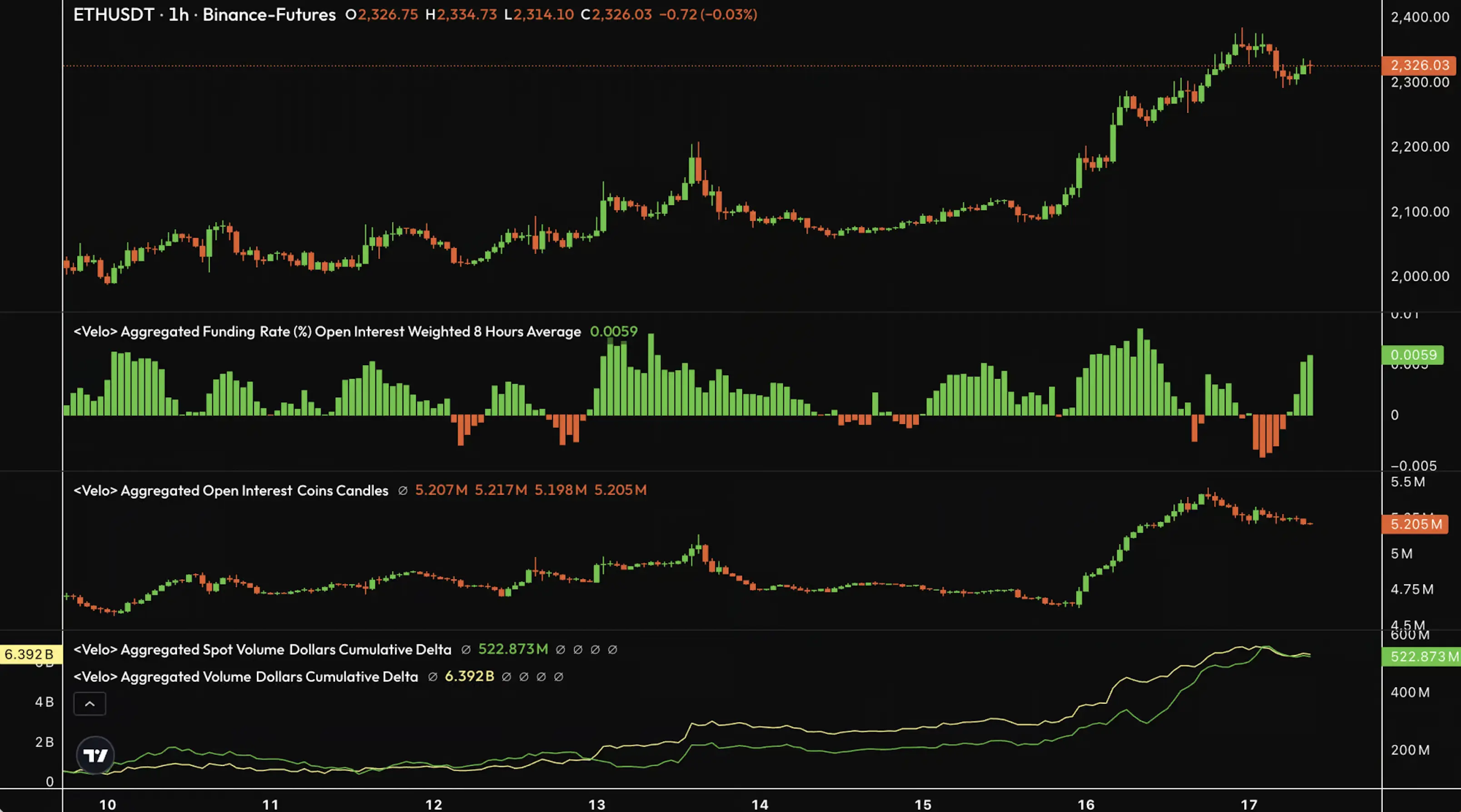The image size is (1461, 812).
Task: Click the 16 date label on the time axis
Action: [1087, 804]
